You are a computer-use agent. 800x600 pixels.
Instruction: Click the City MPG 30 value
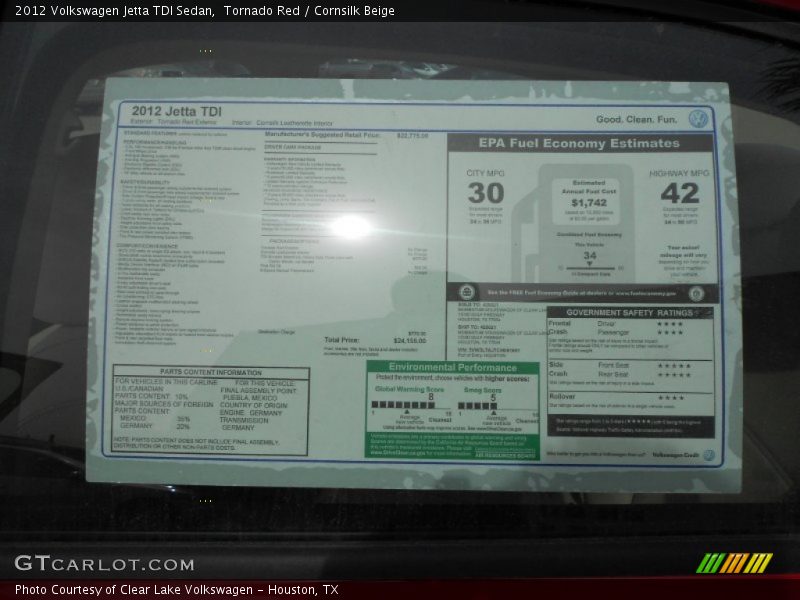pos(485,193)
